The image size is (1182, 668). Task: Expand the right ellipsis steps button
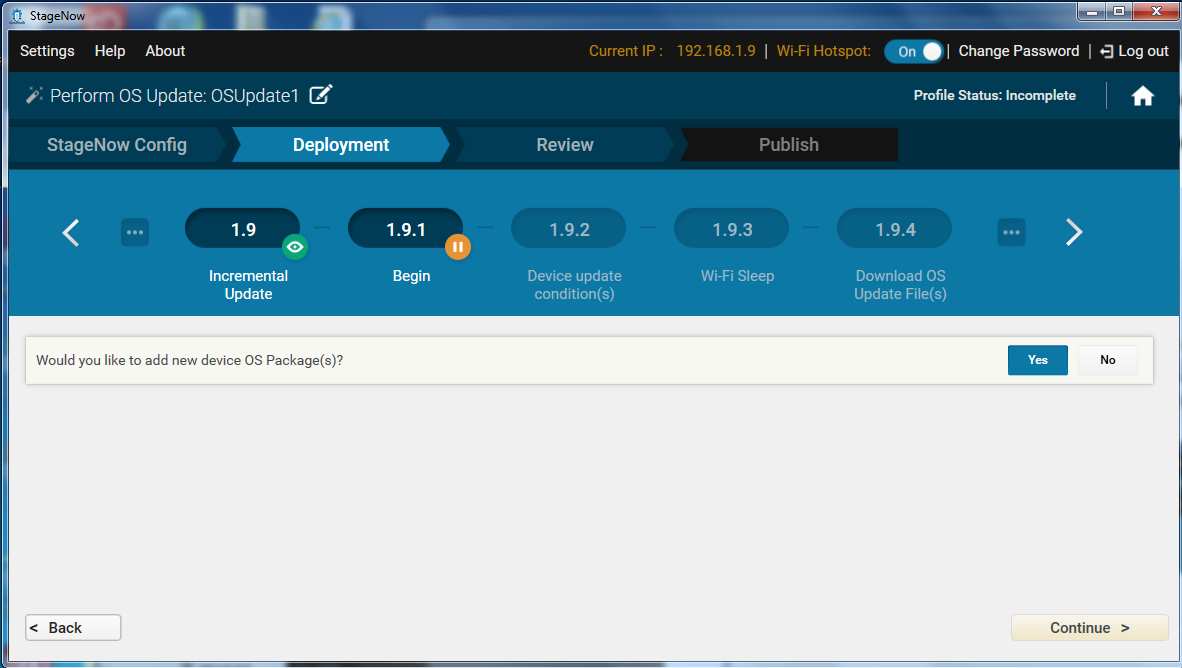point(1011,232)
